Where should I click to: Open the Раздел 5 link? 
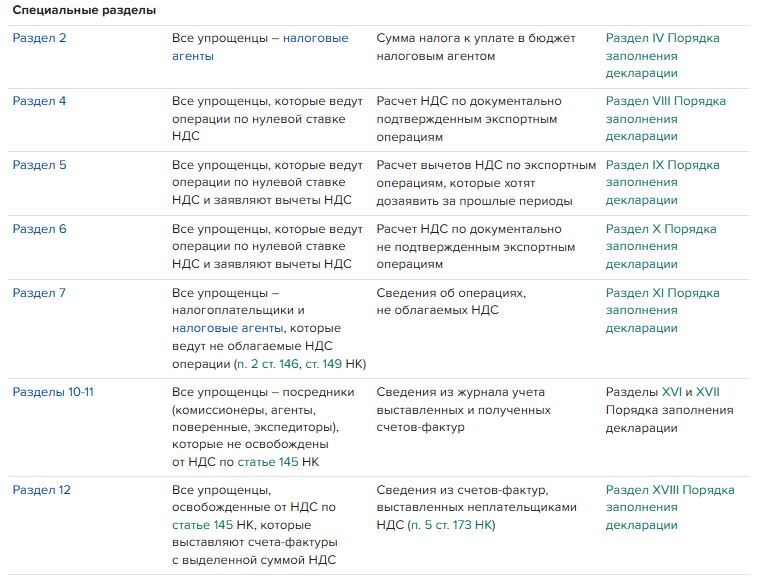[39, 165]
